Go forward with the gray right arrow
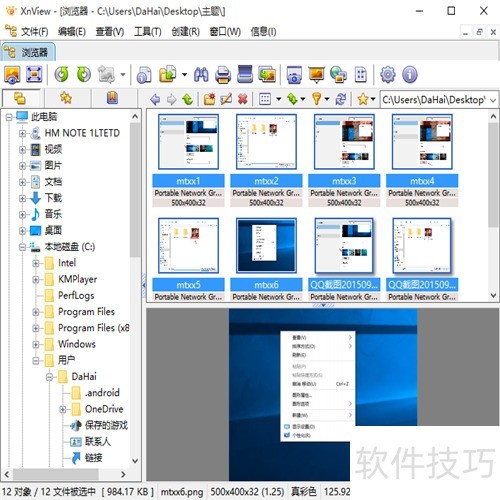Viewport: 500px width, 500px height. pos(171,99)
